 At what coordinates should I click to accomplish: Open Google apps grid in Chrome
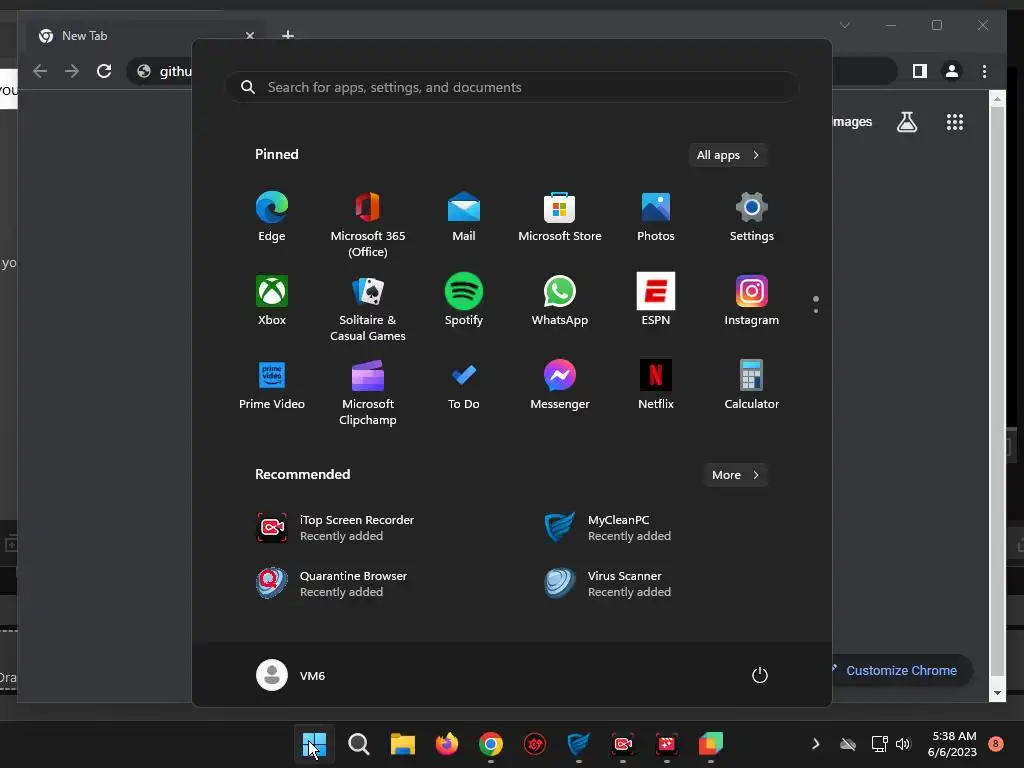pyautogui.click(x=955, y=122)
